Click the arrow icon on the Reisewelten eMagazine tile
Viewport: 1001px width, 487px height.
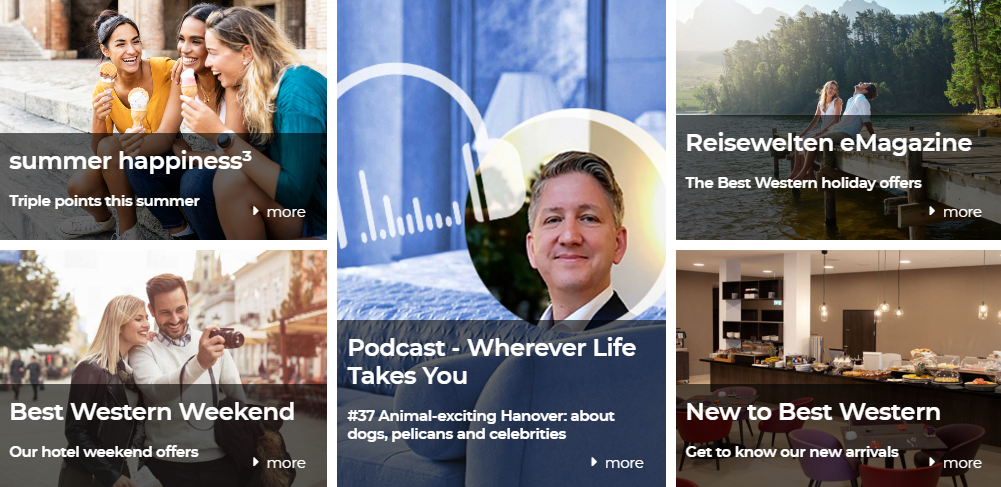933,211
